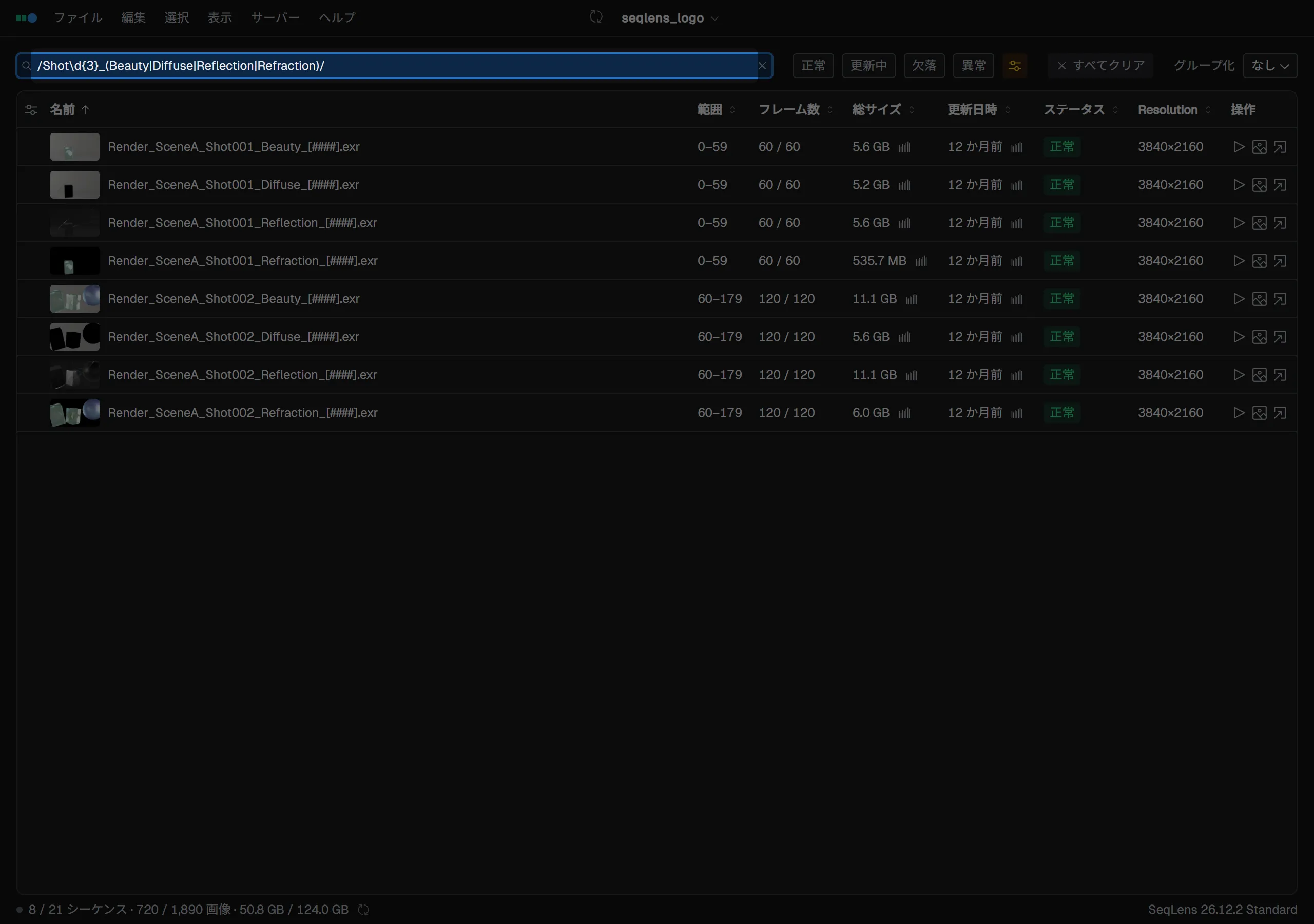1314x924 pixels.
Task: Sort by Resolution column
Action: (1174, 110)
